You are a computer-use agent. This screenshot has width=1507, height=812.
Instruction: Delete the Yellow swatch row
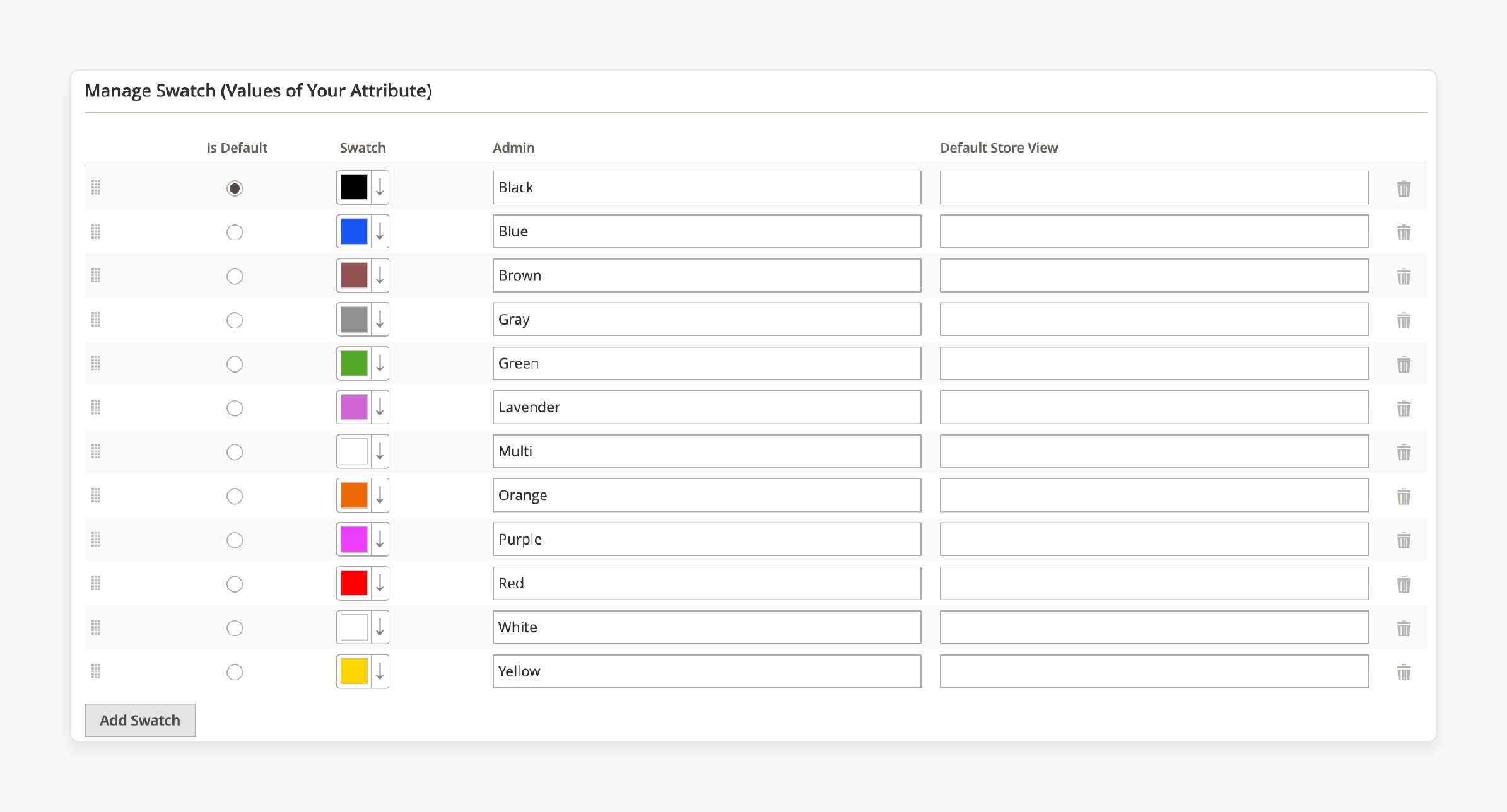[x=1404, y=672]
